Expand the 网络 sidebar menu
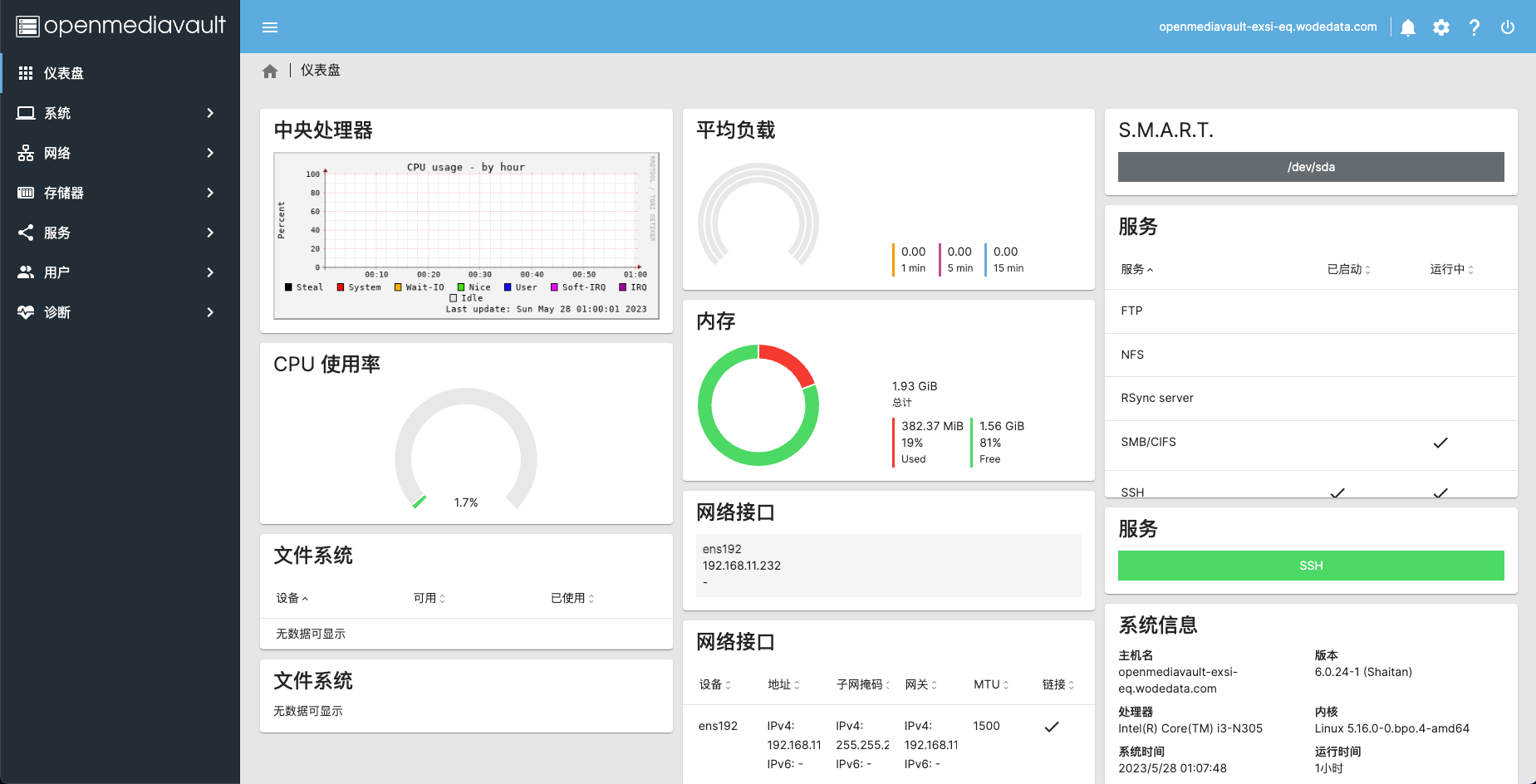Viewport: 1536px width, 784px height. pos(116,153)
